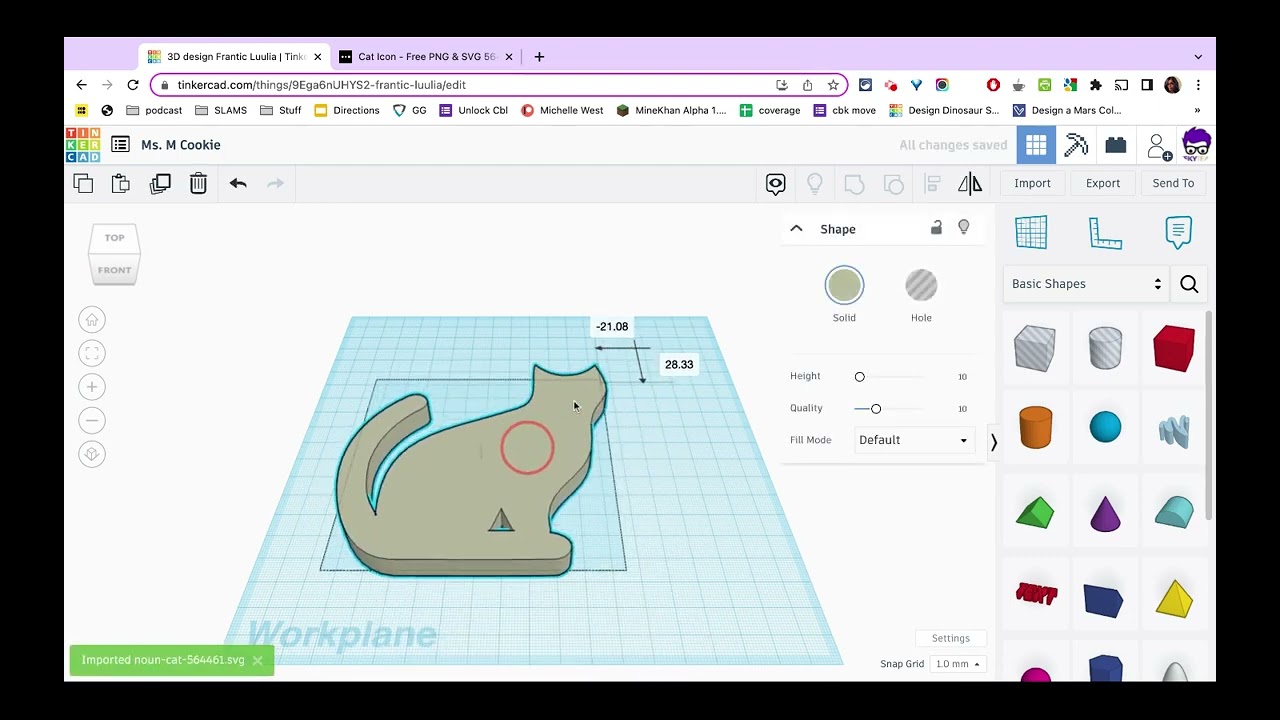The image size is (1280, 720).
Task: Collapse the shapes side panel arrow
Action: click(993, 441)
